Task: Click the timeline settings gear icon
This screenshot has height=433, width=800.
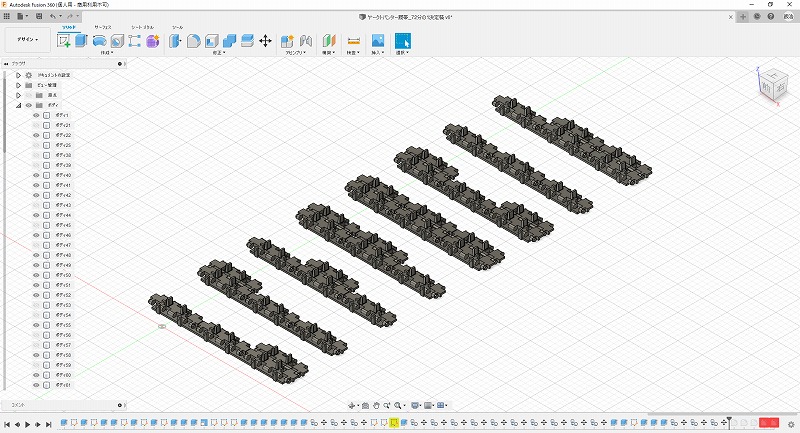Action: [791, 424]
